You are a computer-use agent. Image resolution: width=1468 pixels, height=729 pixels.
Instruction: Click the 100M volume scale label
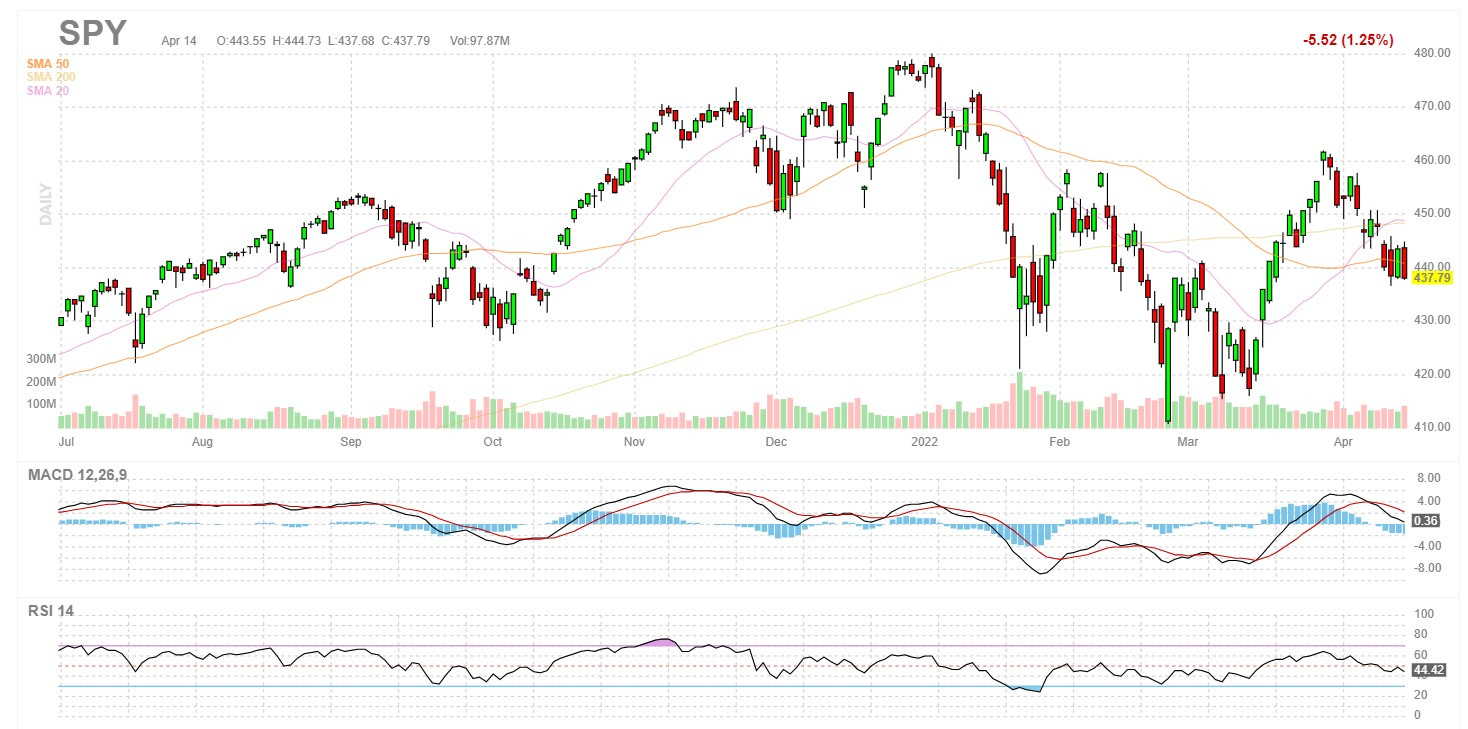[40, 404]
